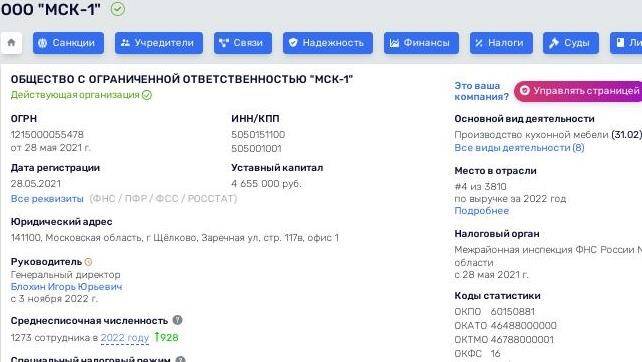Click help icon next to Специальный налоговый режим
Image resolution: width=642 pixels, height=362 pixels.
180,359
